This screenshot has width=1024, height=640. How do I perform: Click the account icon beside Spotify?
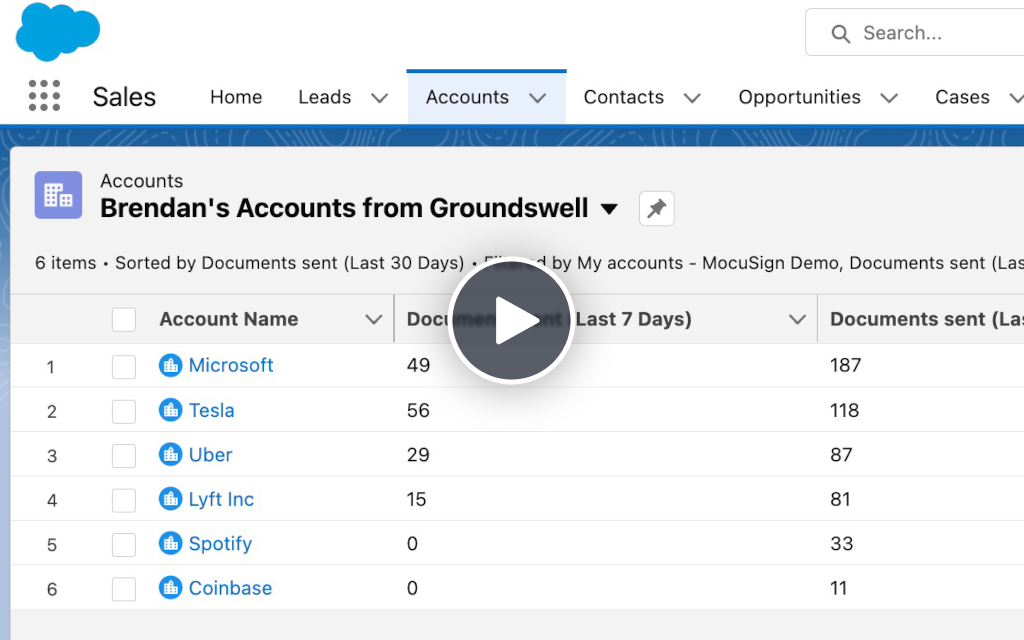(170, 543)
